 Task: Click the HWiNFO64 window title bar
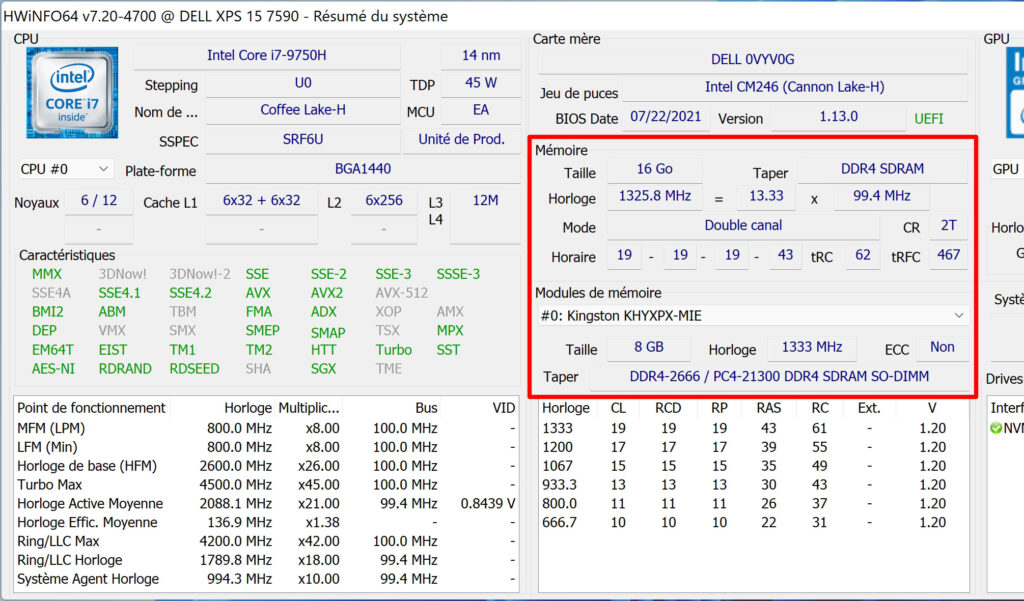[512, 16]
